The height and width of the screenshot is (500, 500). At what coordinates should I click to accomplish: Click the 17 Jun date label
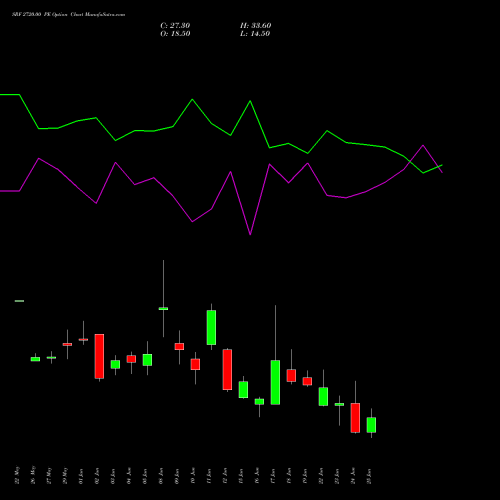pyautogui.click(x=273, y=476)
